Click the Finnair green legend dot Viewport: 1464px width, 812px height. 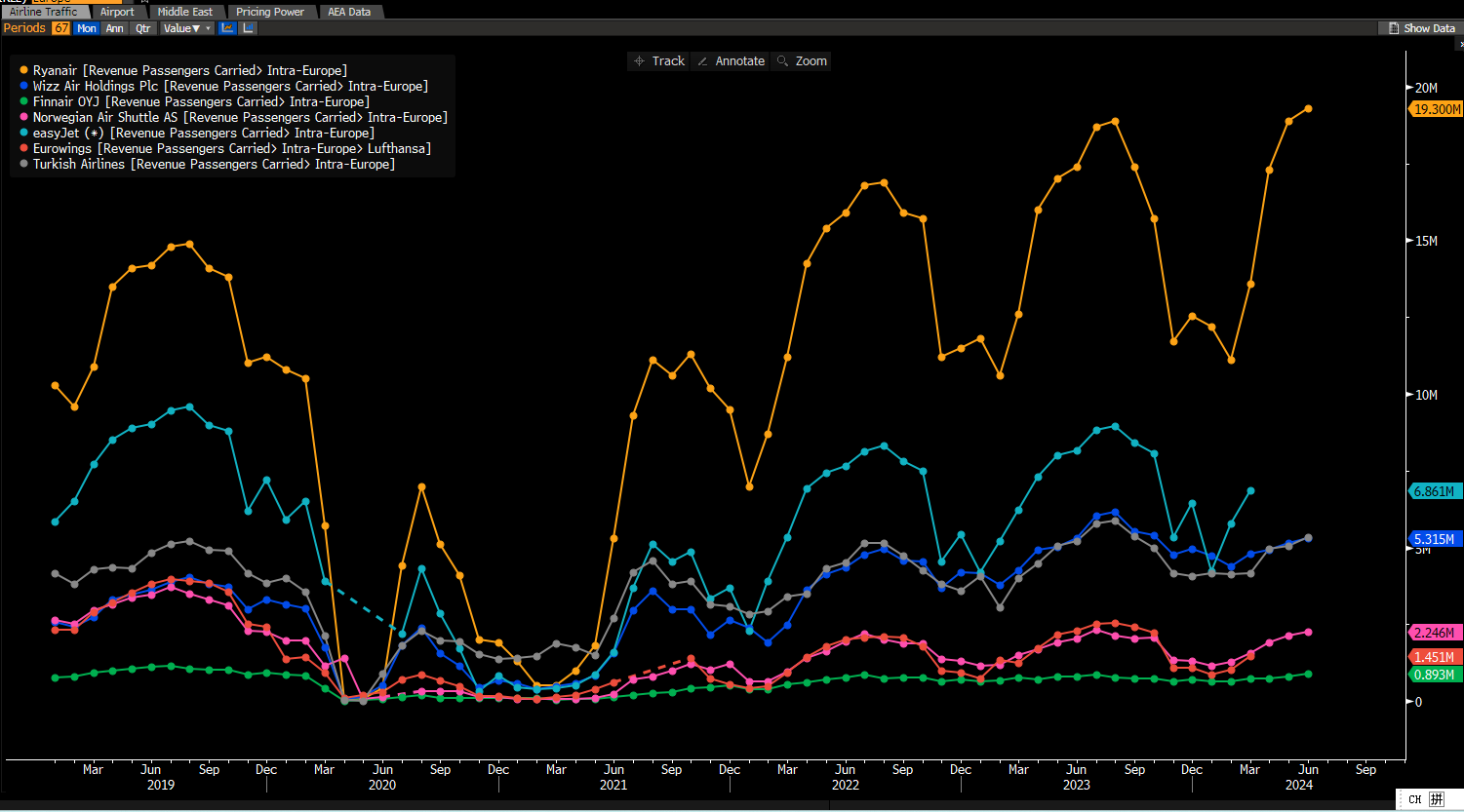click(x=23, y=101)
